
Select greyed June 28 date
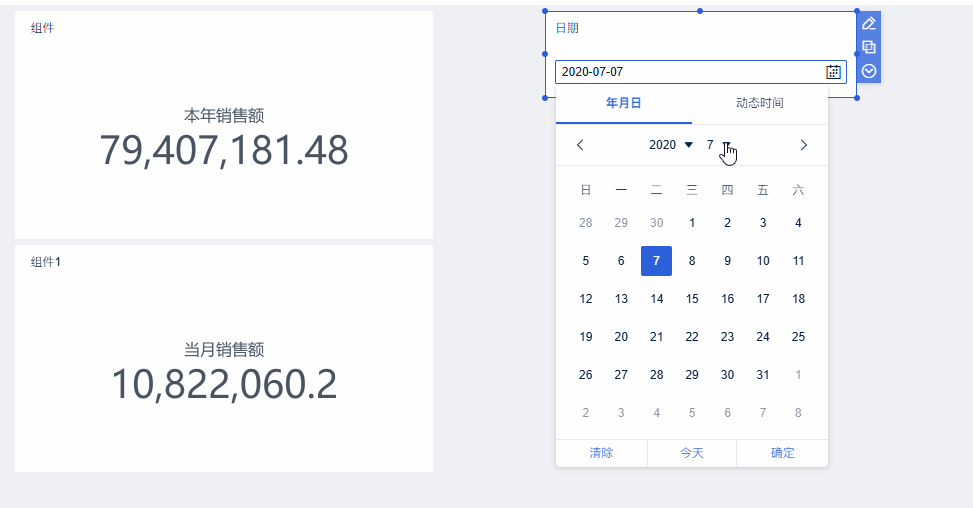click(x=586, y=223)
